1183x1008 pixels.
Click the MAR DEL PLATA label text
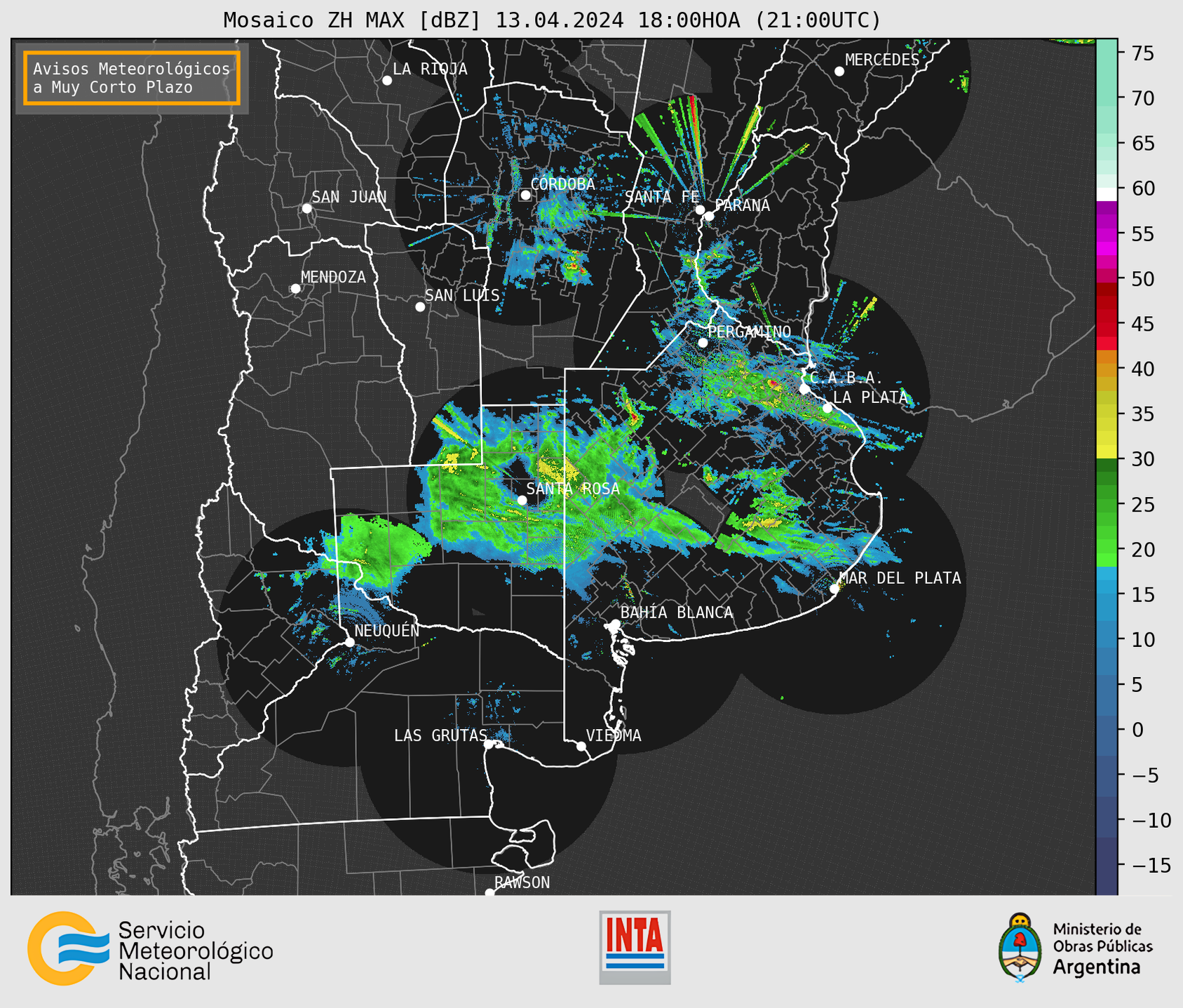pos(900,578)
